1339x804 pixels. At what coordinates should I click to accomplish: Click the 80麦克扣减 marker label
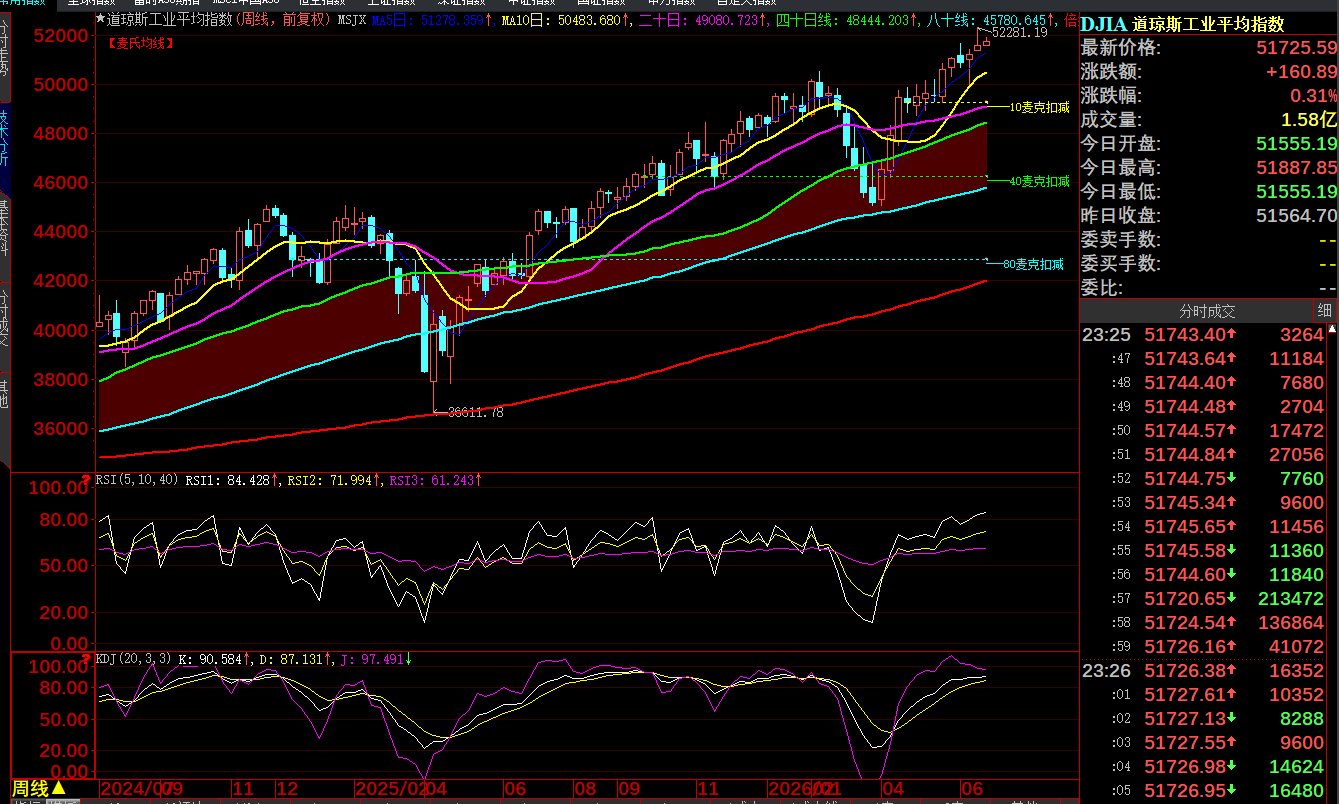coord(1034,264)
